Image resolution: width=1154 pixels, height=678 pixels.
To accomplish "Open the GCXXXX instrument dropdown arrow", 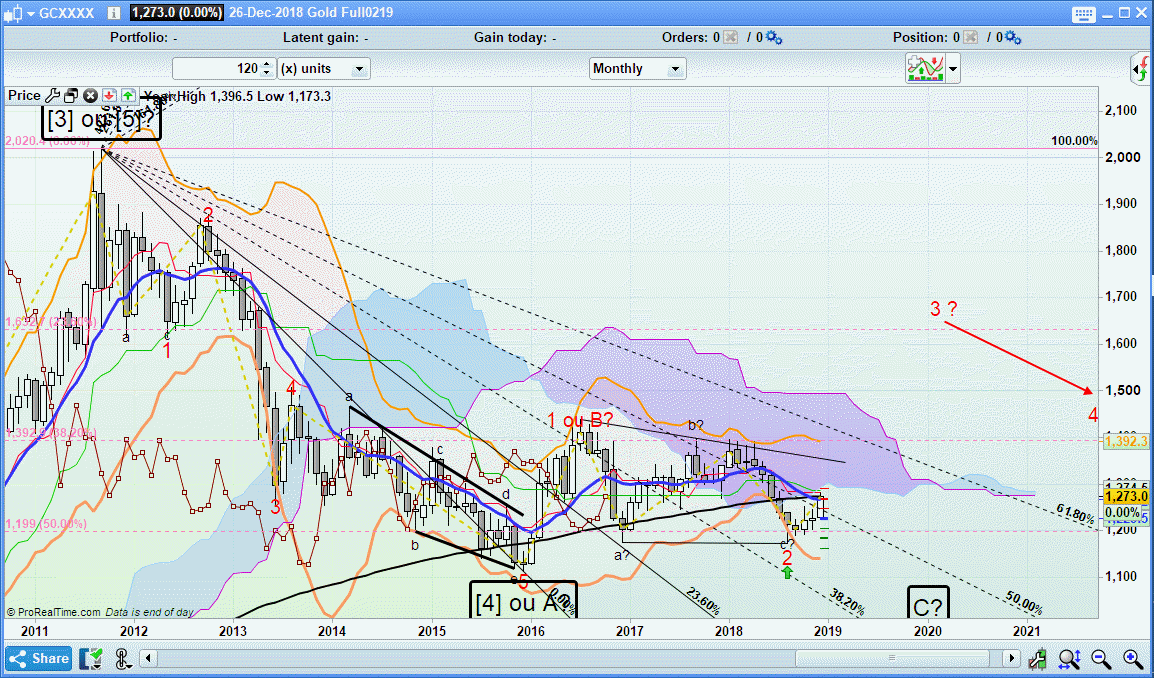I will (29, 13).
